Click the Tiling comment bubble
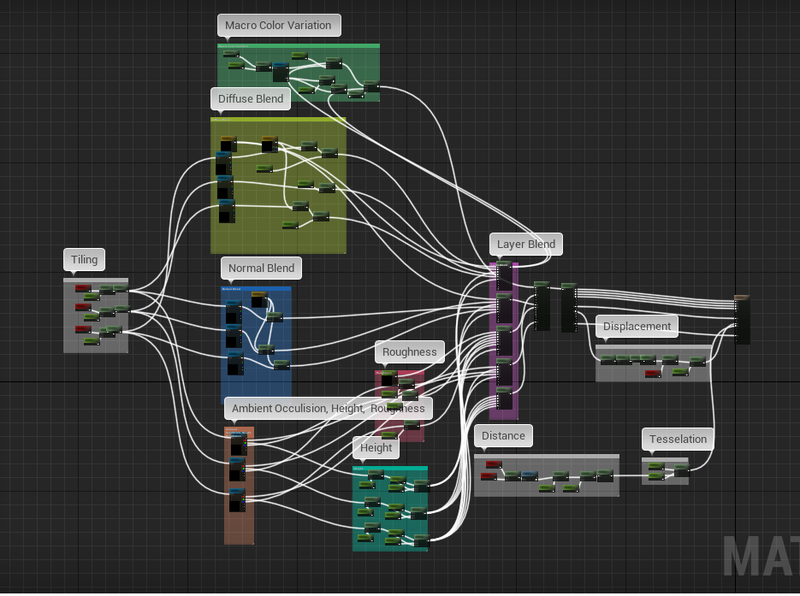The width and height of the screenshot is (800, 596). pos(84,260)
